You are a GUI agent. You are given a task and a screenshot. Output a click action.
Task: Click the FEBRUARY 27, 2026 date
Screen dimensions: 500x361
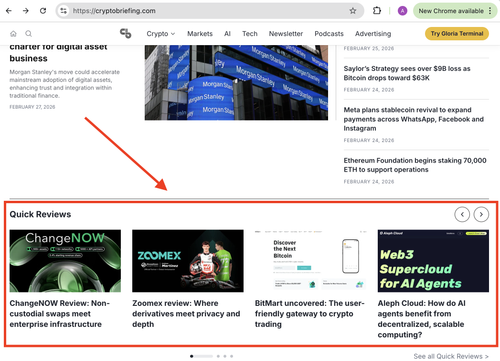tap(32, 107)
